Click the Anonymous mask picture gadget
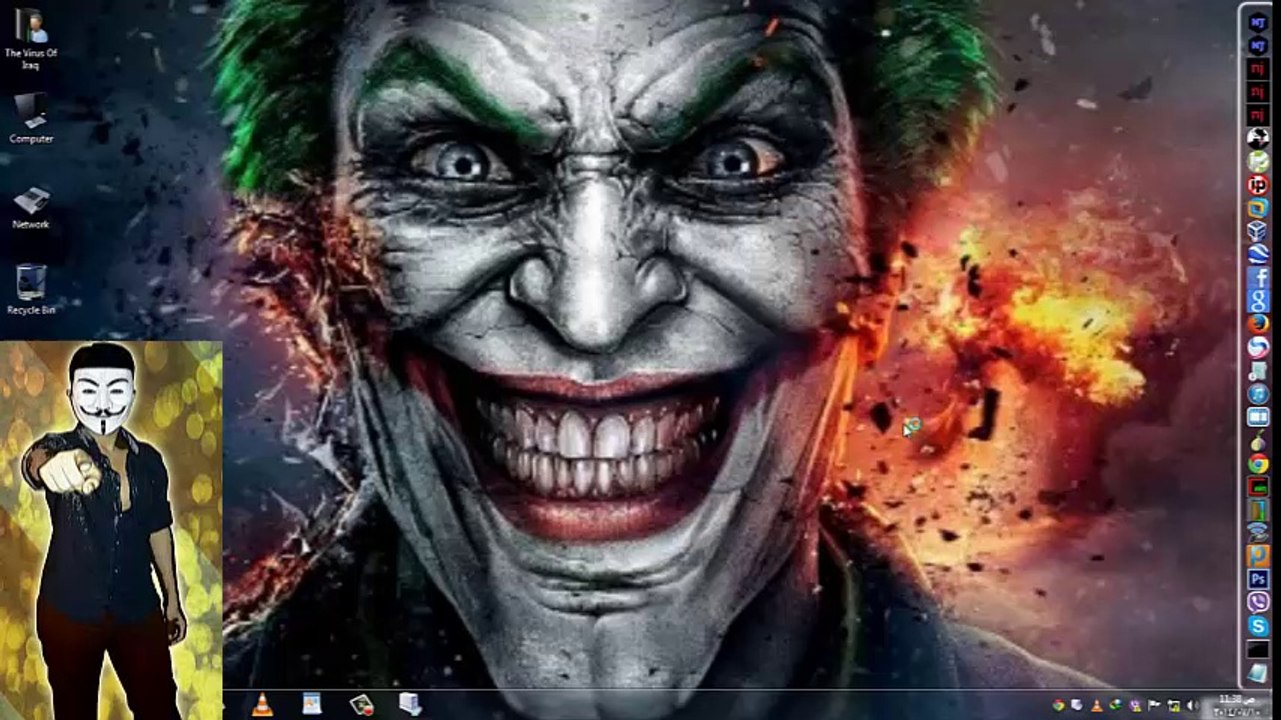 click(111, 530)
